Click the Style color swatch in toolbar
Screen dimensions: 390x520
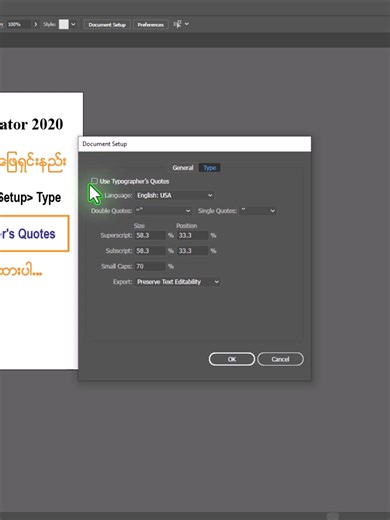(64, 24)
